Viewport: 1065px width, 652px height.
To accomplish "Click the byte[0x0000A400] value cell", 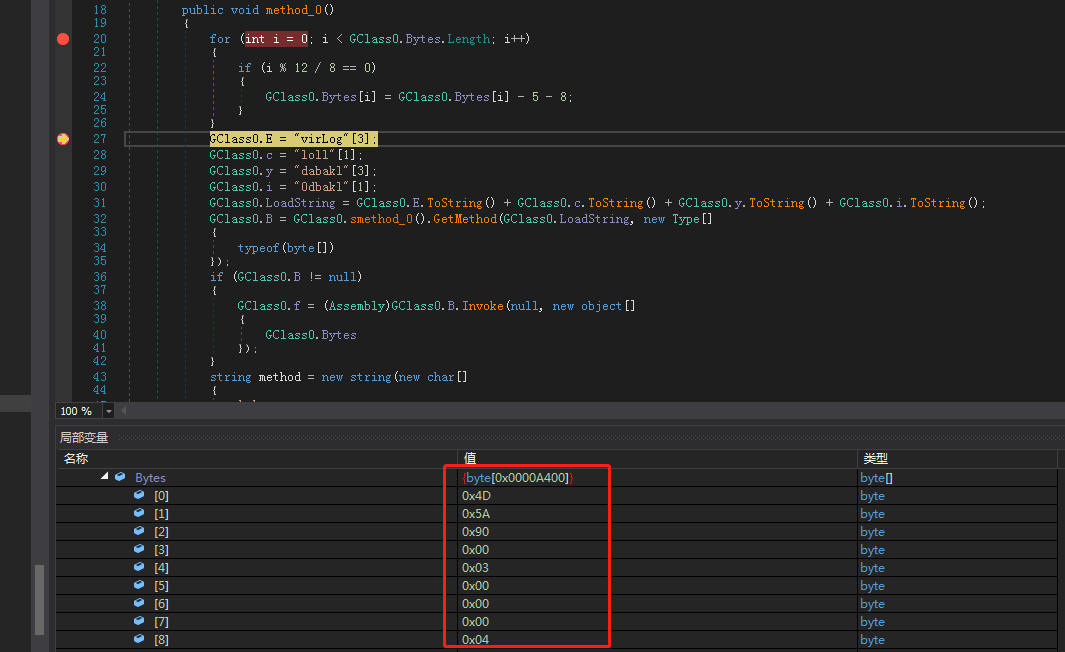I will coord(657,477).
